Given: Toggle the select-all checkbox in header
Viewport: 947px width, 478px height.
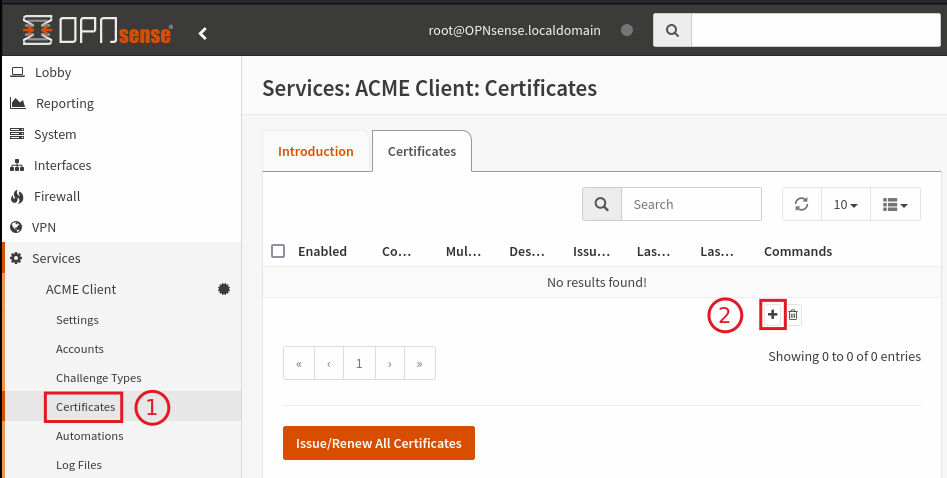Looking at the screenshot, I should (x=278, y=251).
